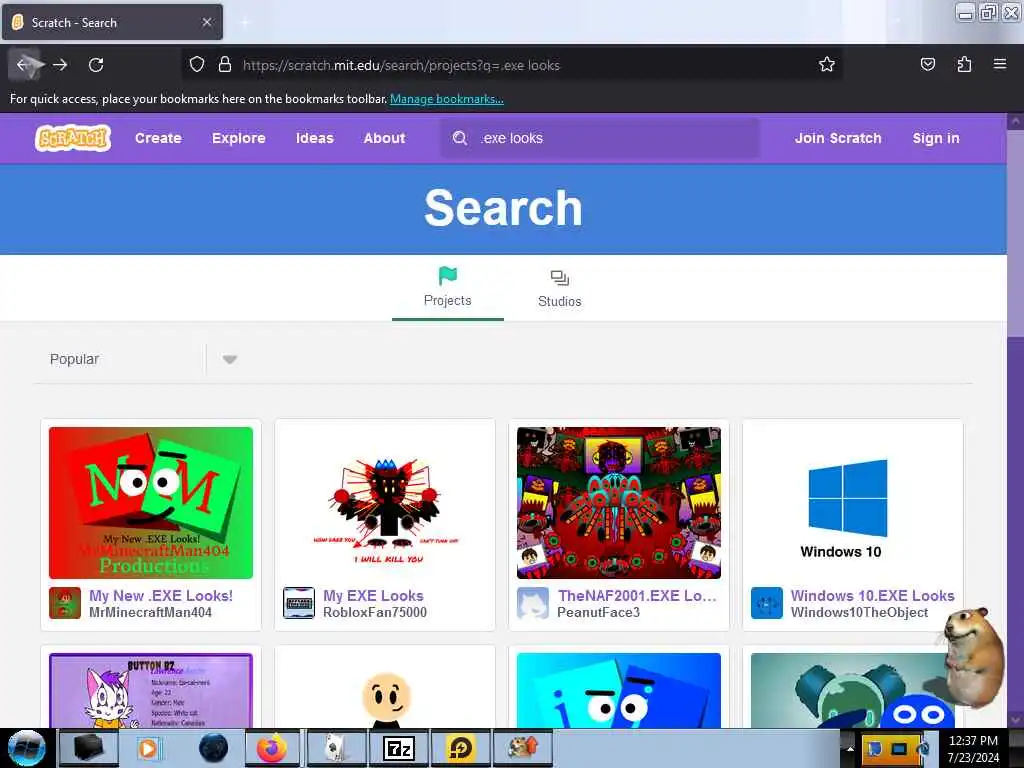
Task: Expand the Popular sort dropdown arrow
Action: tap(229, 359)
